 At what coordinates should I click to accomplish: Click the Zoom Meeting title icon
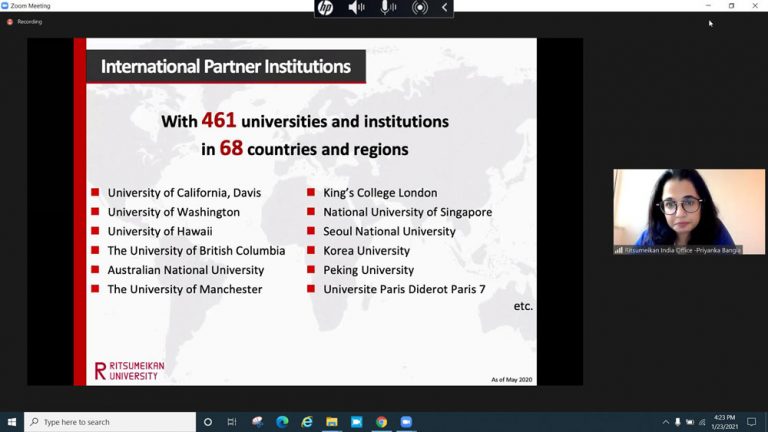point(5,6)
